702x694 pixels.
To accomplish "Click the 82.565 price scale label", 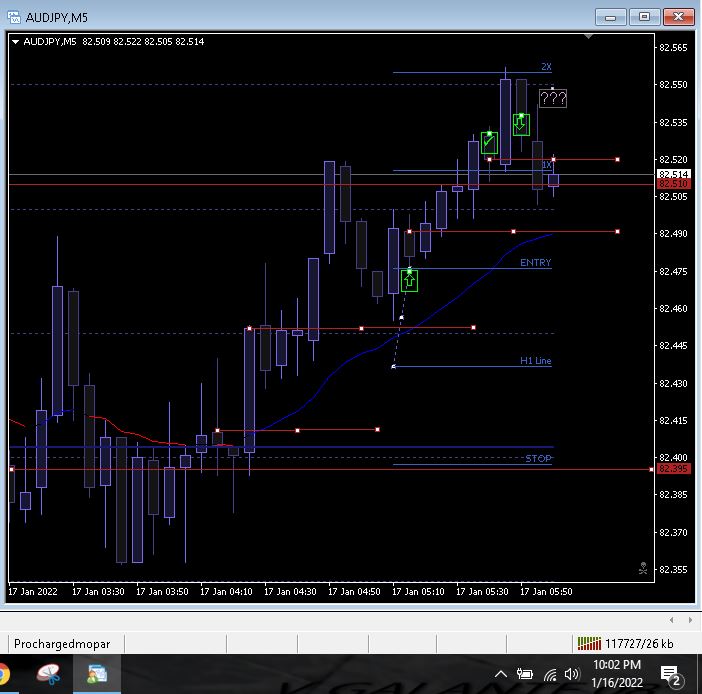I will tap(673, 47).
